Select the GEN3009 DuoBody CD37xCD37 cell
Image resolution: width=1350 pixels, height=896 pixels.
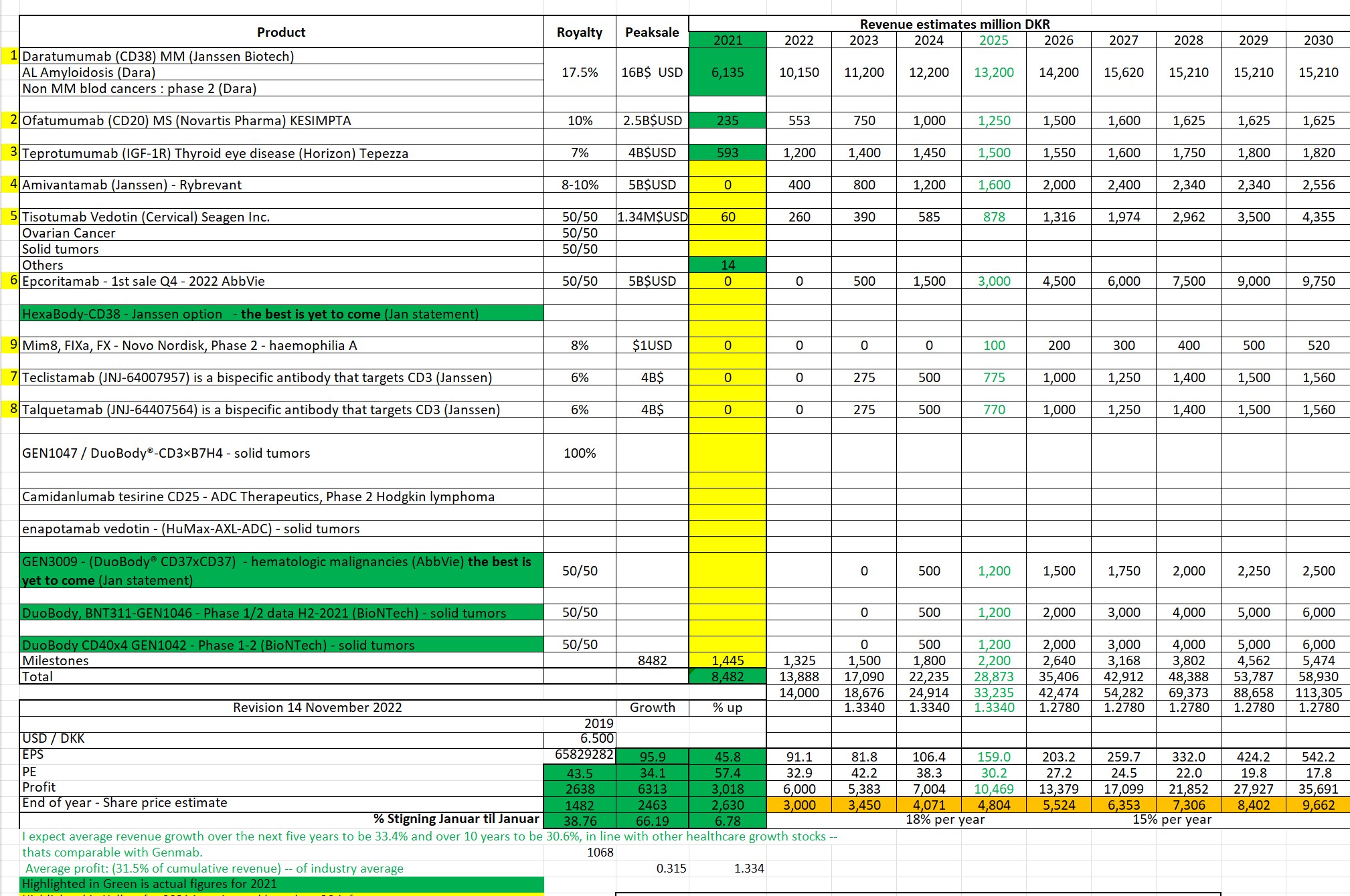click(x=281, y=571)
